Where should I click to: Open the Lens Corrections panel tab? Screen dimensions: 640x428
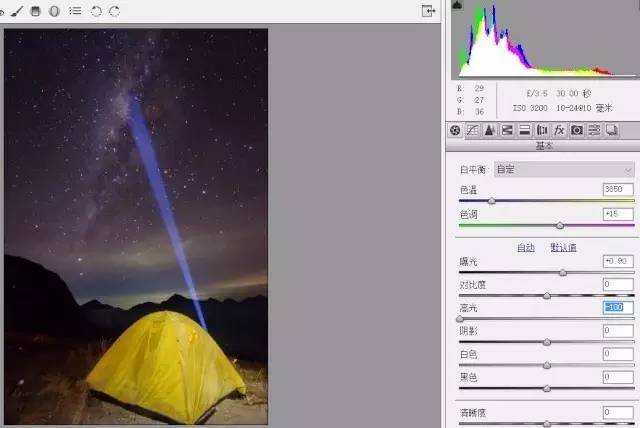point(542,130)
